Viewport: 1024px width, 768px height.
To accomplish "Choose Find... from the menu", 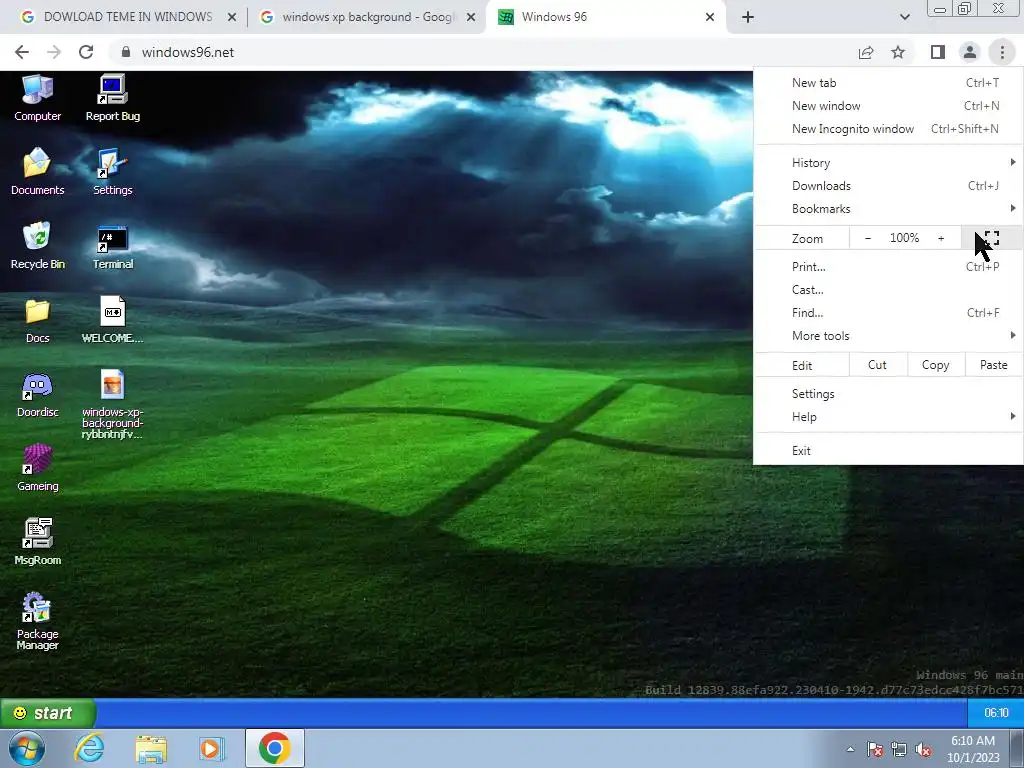I will pyautogui.click(x=888, y=313).
